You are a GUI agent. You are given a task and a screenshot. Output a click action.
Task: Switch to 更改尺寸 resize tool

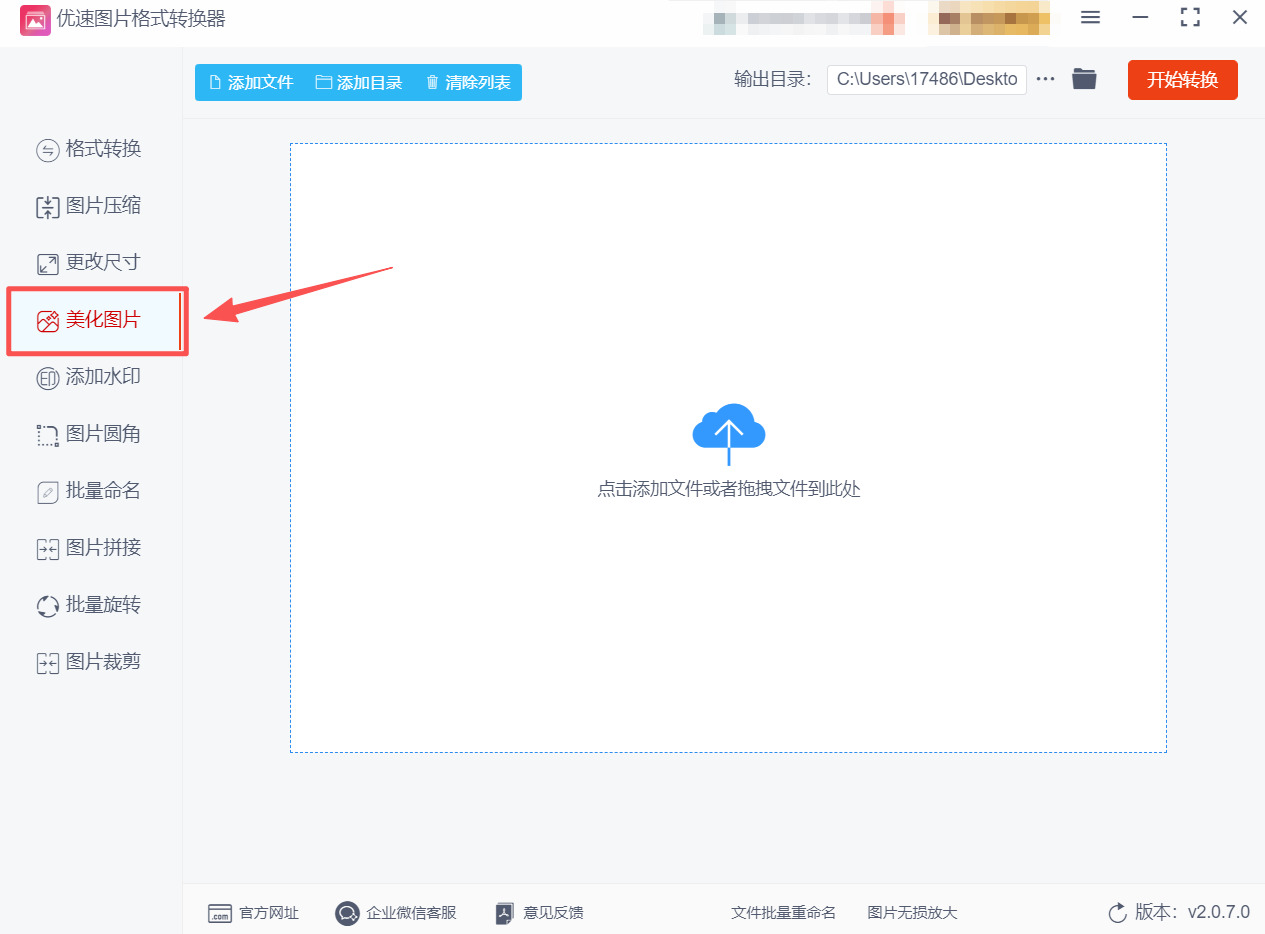[x=90, y=262]
